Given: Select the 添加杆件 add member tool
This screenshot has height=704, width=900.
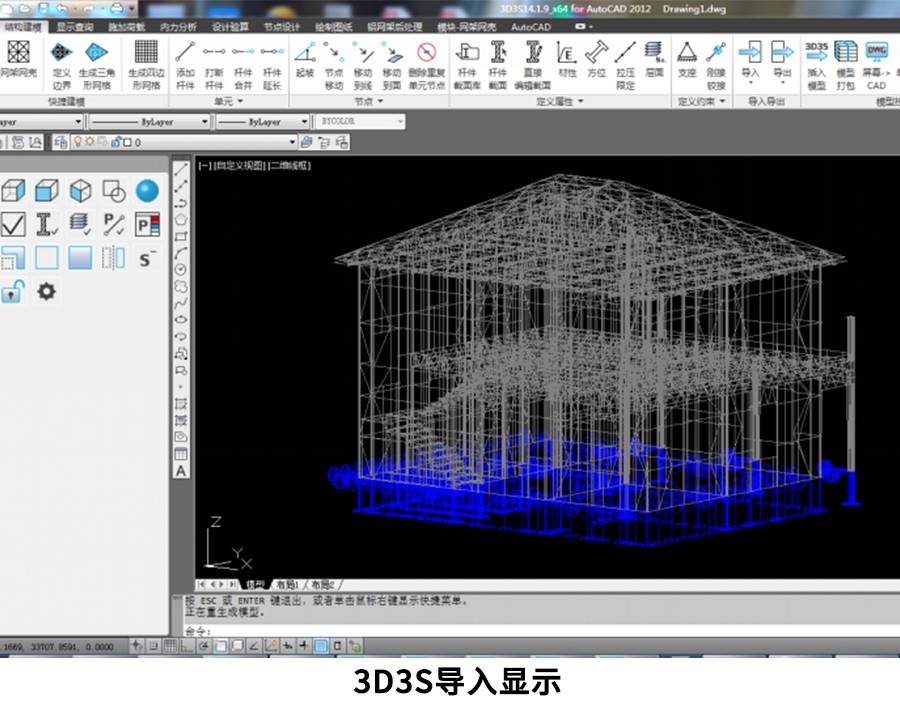Looking at the screenshot, I should tap(185, 65).
